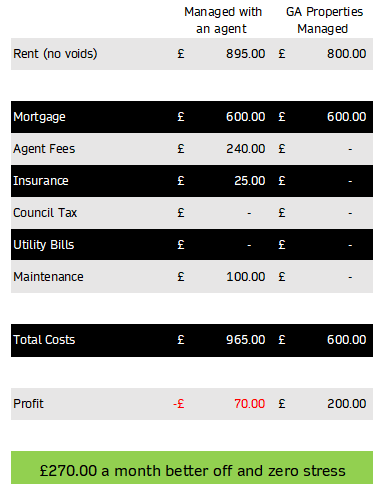
Task: Click the 'Rent (no voids)' label
Action: click(55, 54)
